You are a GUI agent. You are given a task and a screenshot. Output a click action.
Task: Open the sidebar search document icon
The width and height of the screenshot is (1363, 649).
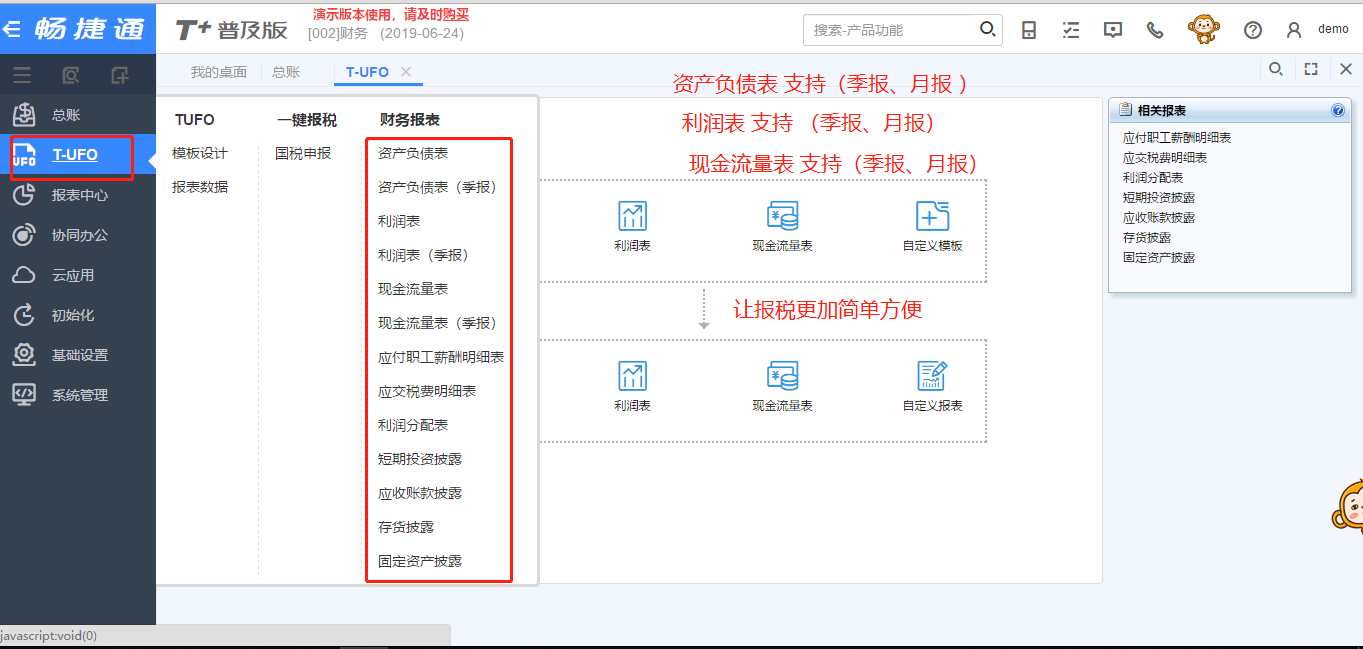(x=71, y=75)
